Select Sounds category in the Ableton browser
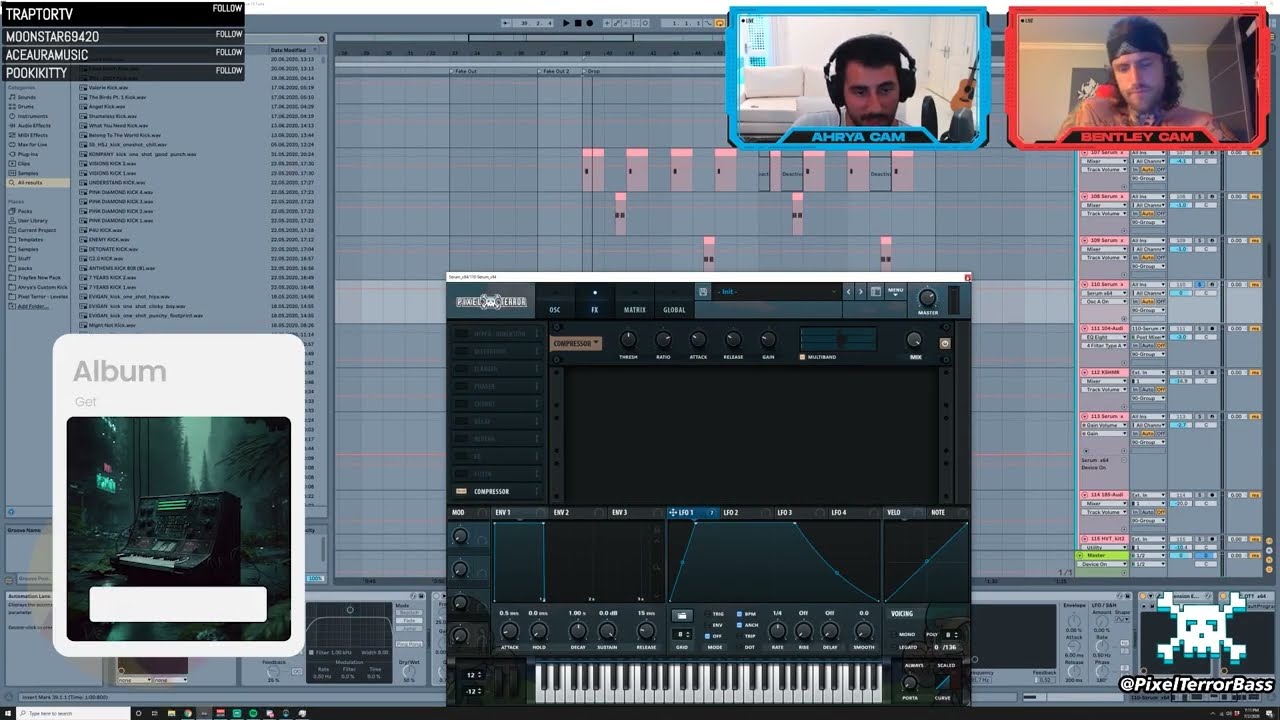1280x720 pixels. coord(26,97)
